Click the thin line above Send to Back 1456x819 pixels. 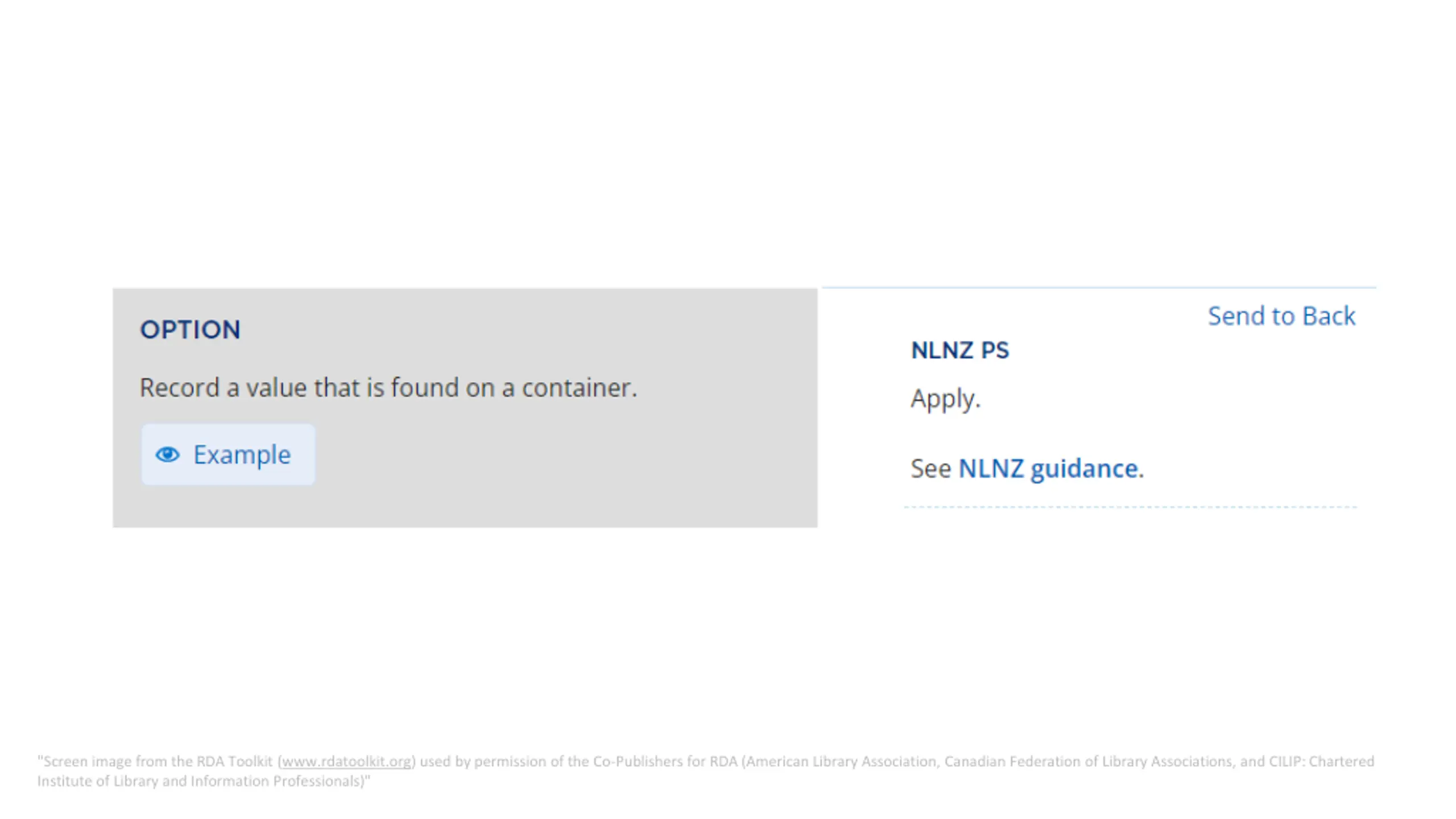[x=1099, y=287]
